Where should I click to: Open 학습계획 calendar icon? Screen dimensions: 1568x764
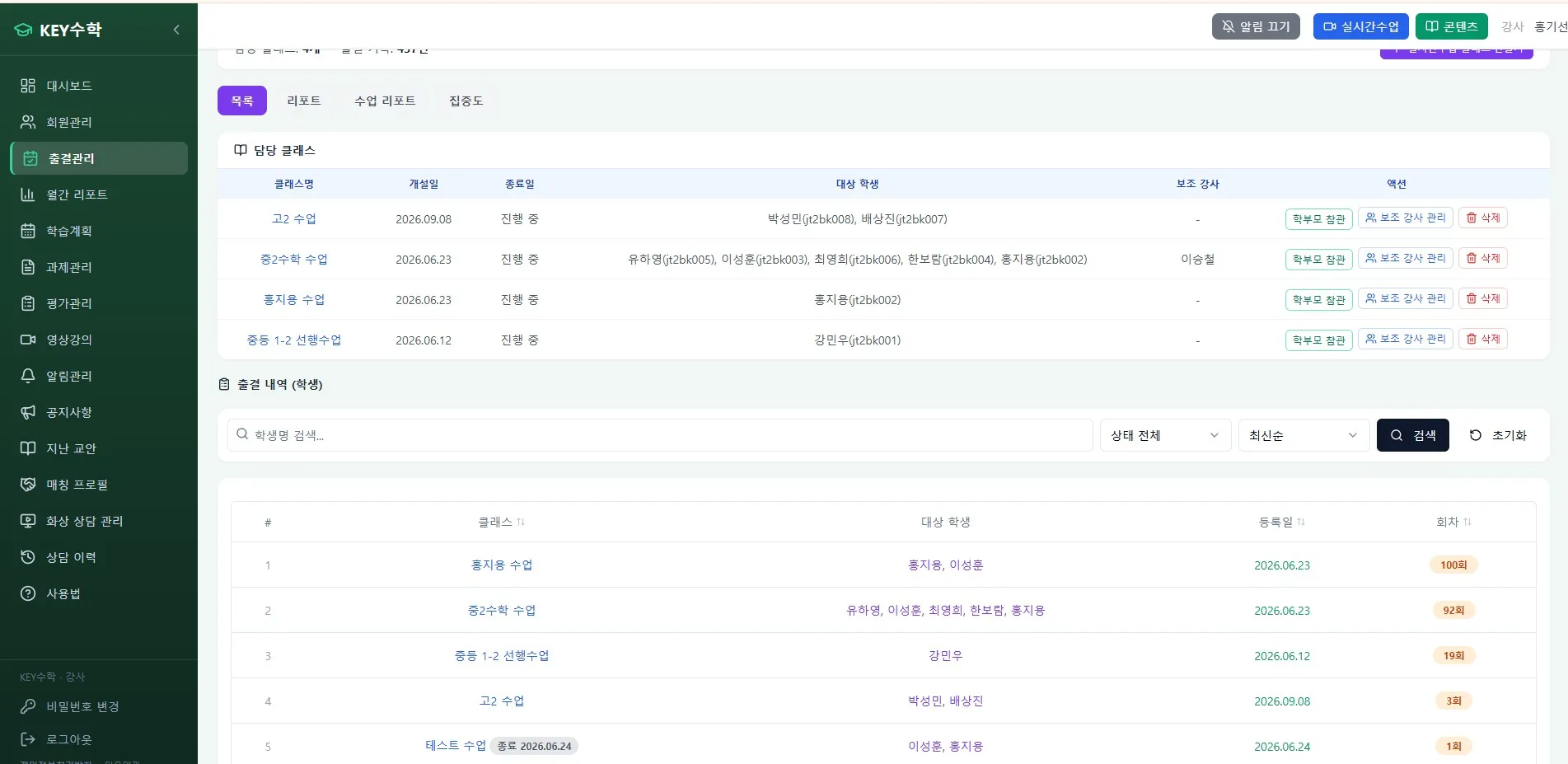click(28, 231)
